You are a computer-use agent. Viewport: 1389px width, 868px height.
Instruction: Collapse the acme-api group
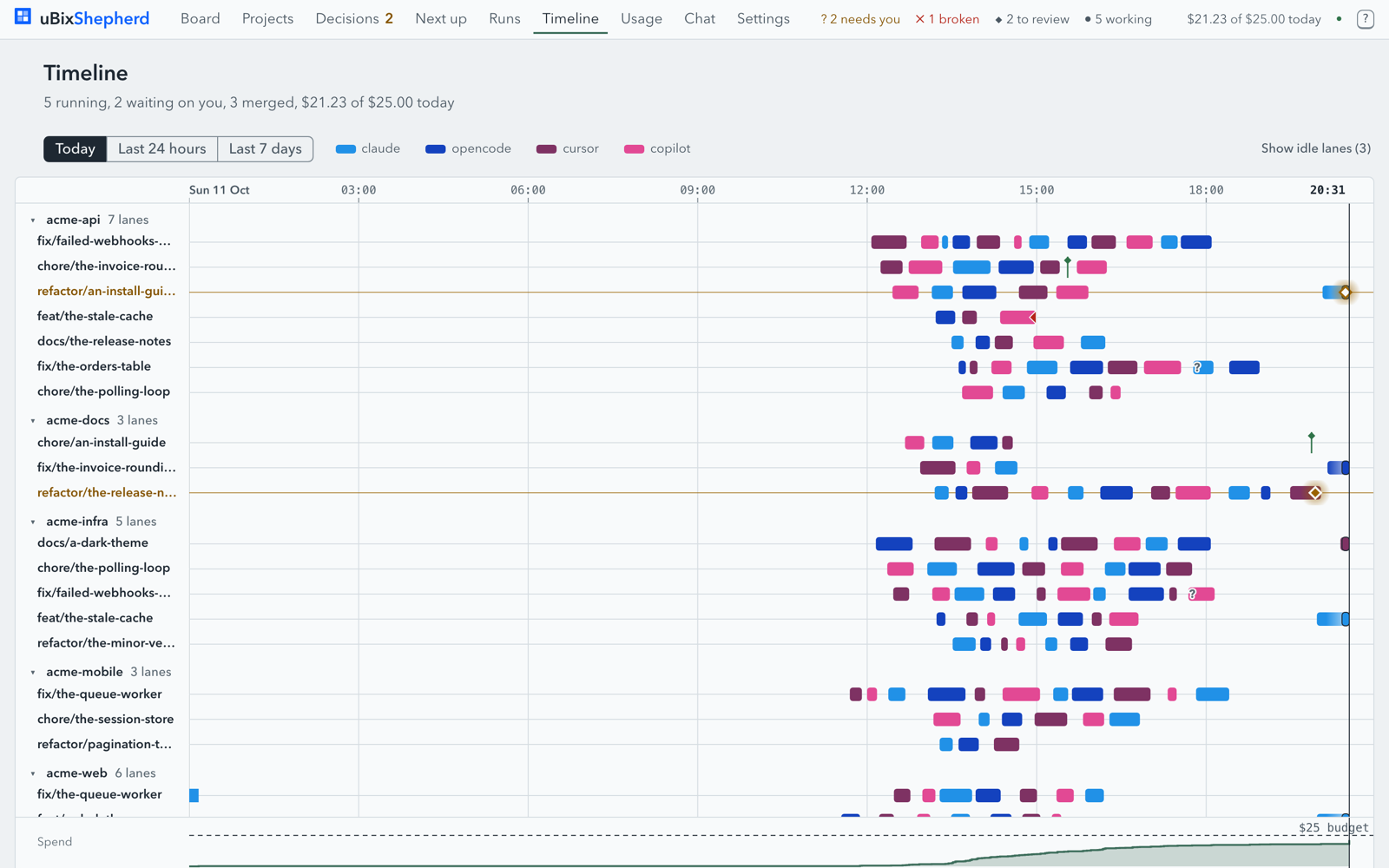click(33, 220)
